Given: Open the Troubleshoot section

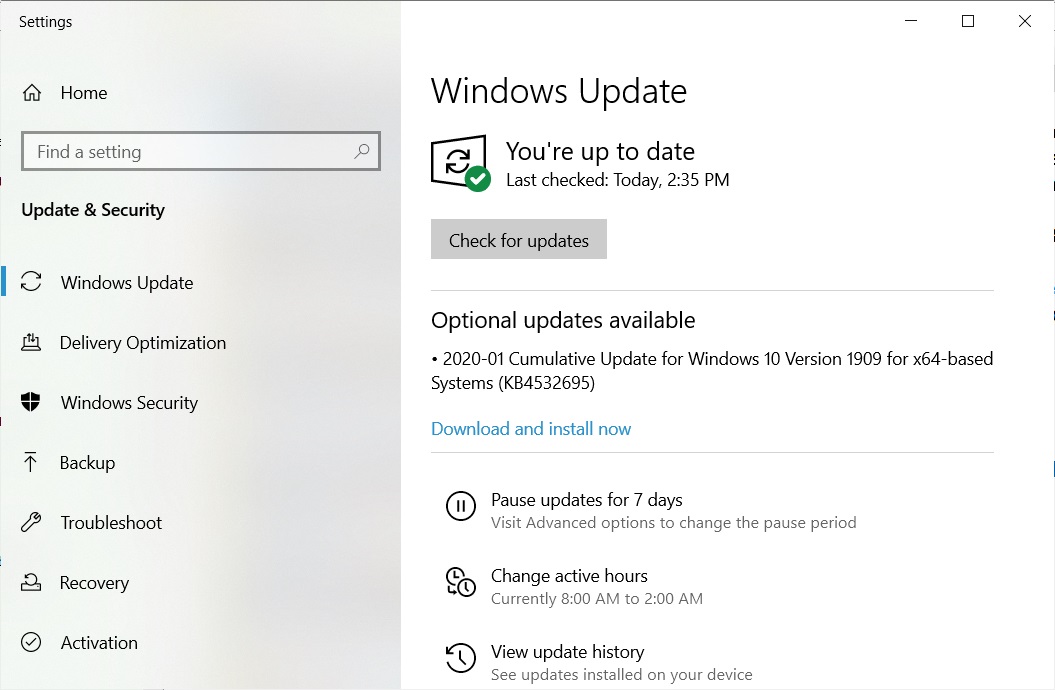Looking at the screenshot, I should click(111, 523).
